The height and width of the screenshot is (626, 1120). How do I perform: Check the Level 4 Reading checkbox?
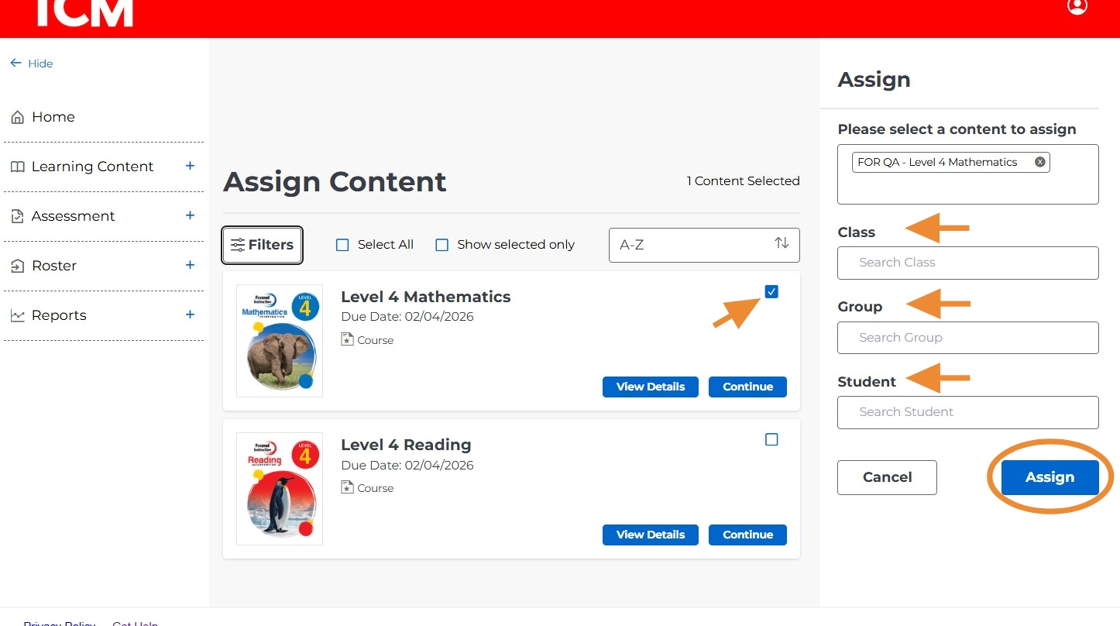pyautogui.click(x=770, y=438)
